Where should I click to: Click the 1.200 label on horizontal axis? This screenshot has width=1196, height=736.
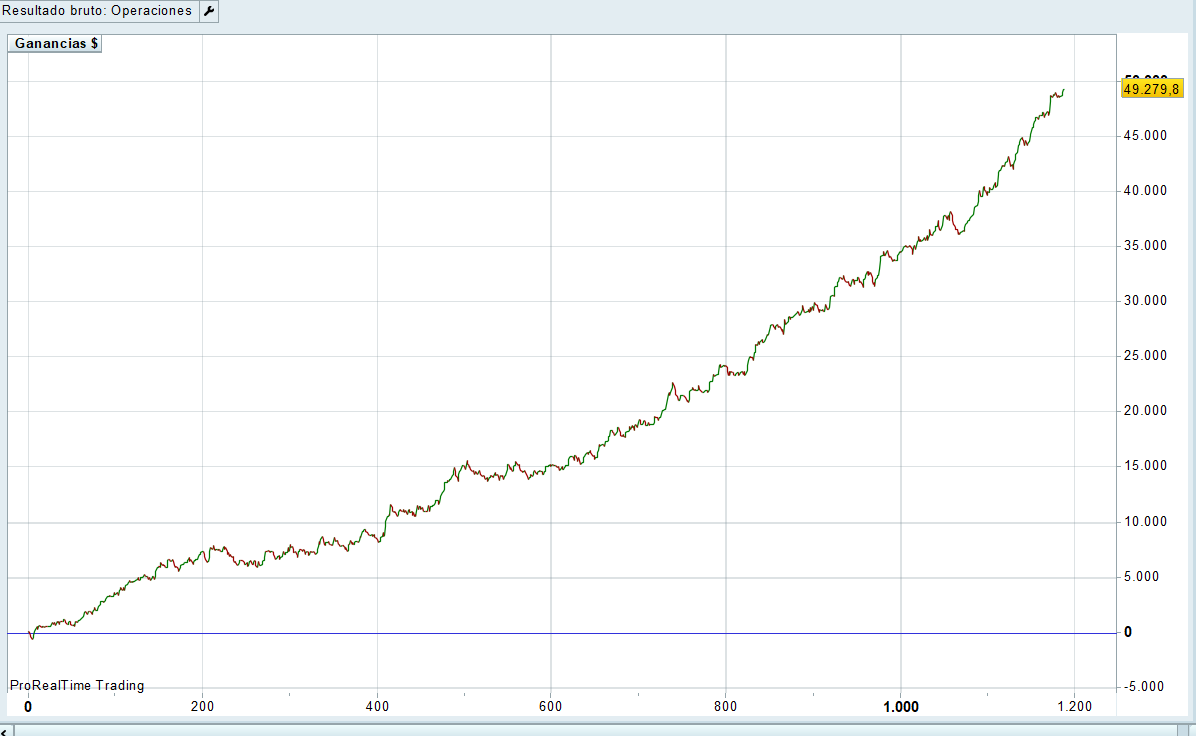(1073, 706)
